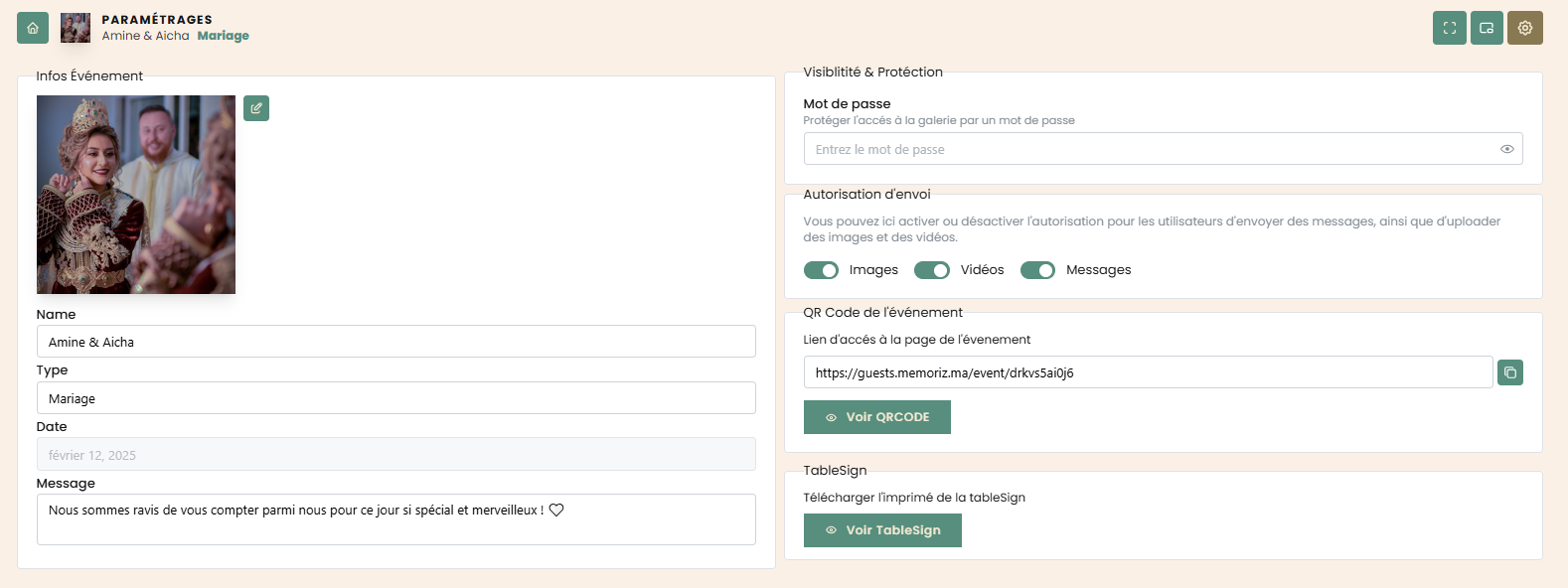This screenshot has height=588, width=1568.
Task: Copy the event page link
Action: coord(1510,372)
